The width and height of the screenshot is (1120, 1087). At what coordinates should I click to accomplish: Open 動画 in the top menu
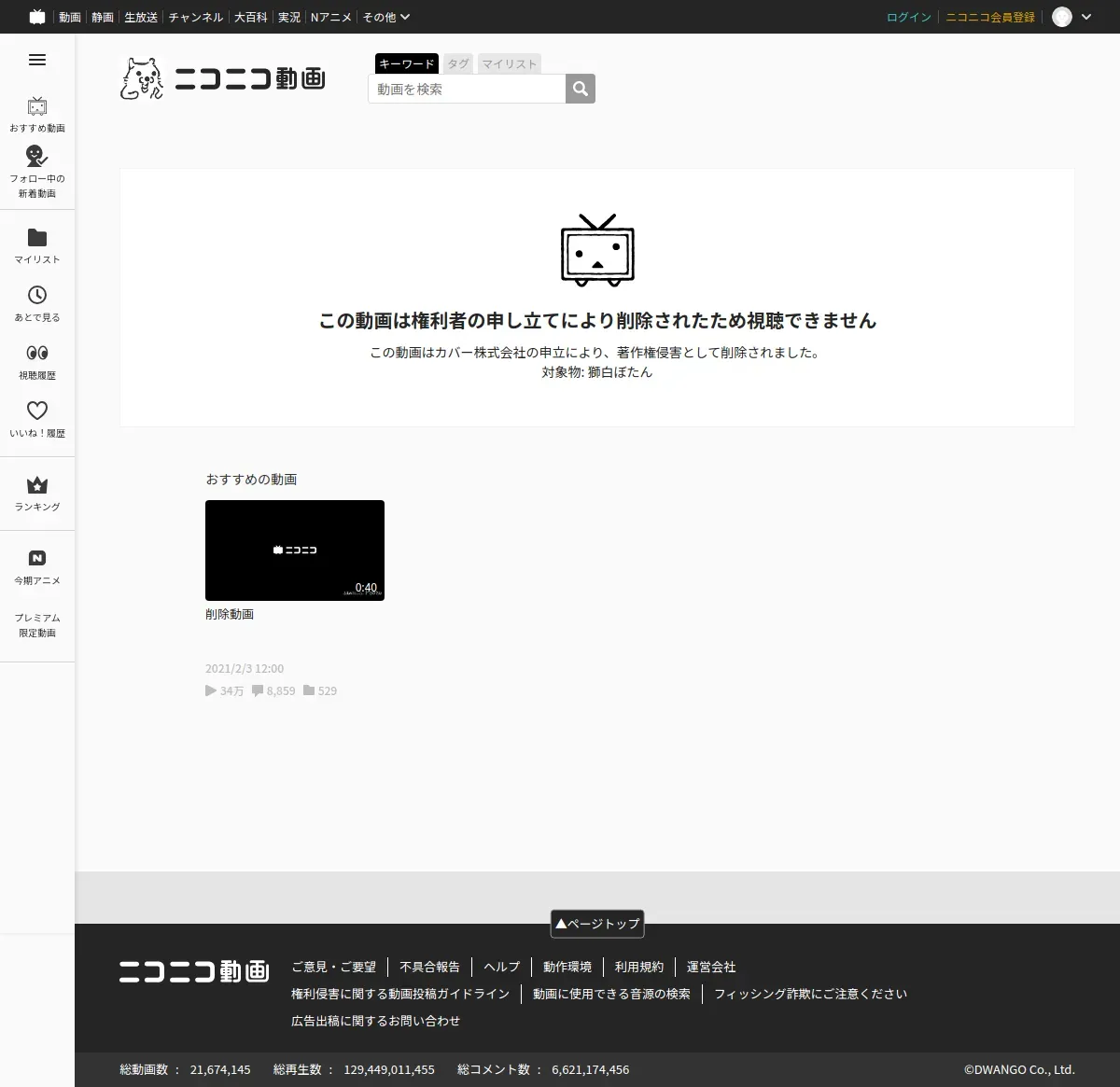pyautogui.click(x=70, y=17)
